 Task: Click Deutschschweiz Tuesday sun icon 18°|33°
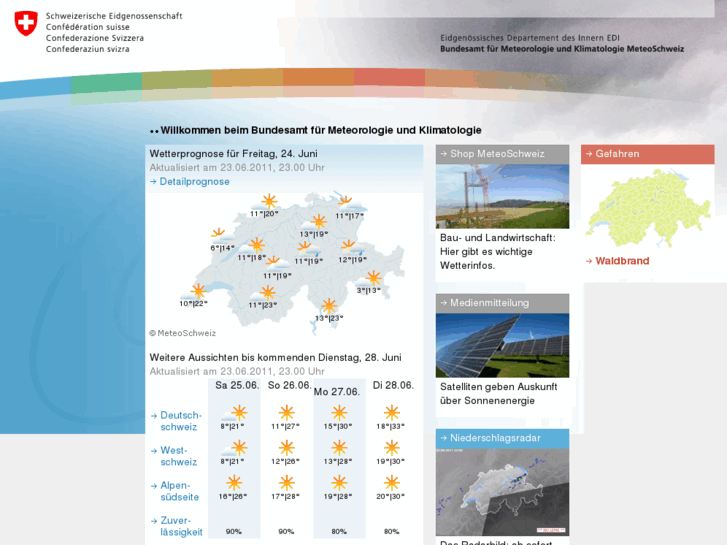click(391, 413)
